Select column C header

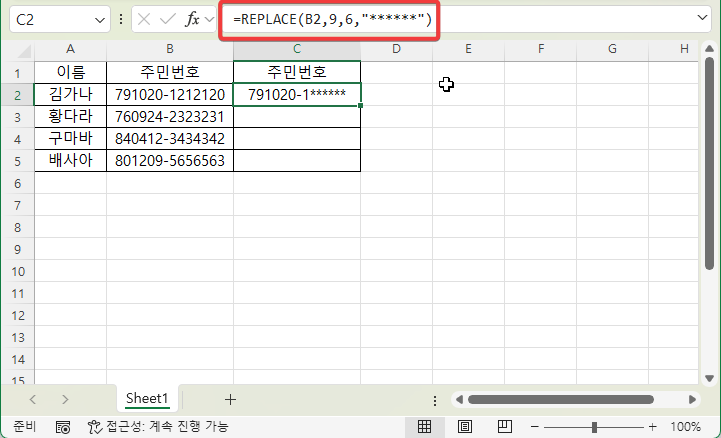point(297,49)
